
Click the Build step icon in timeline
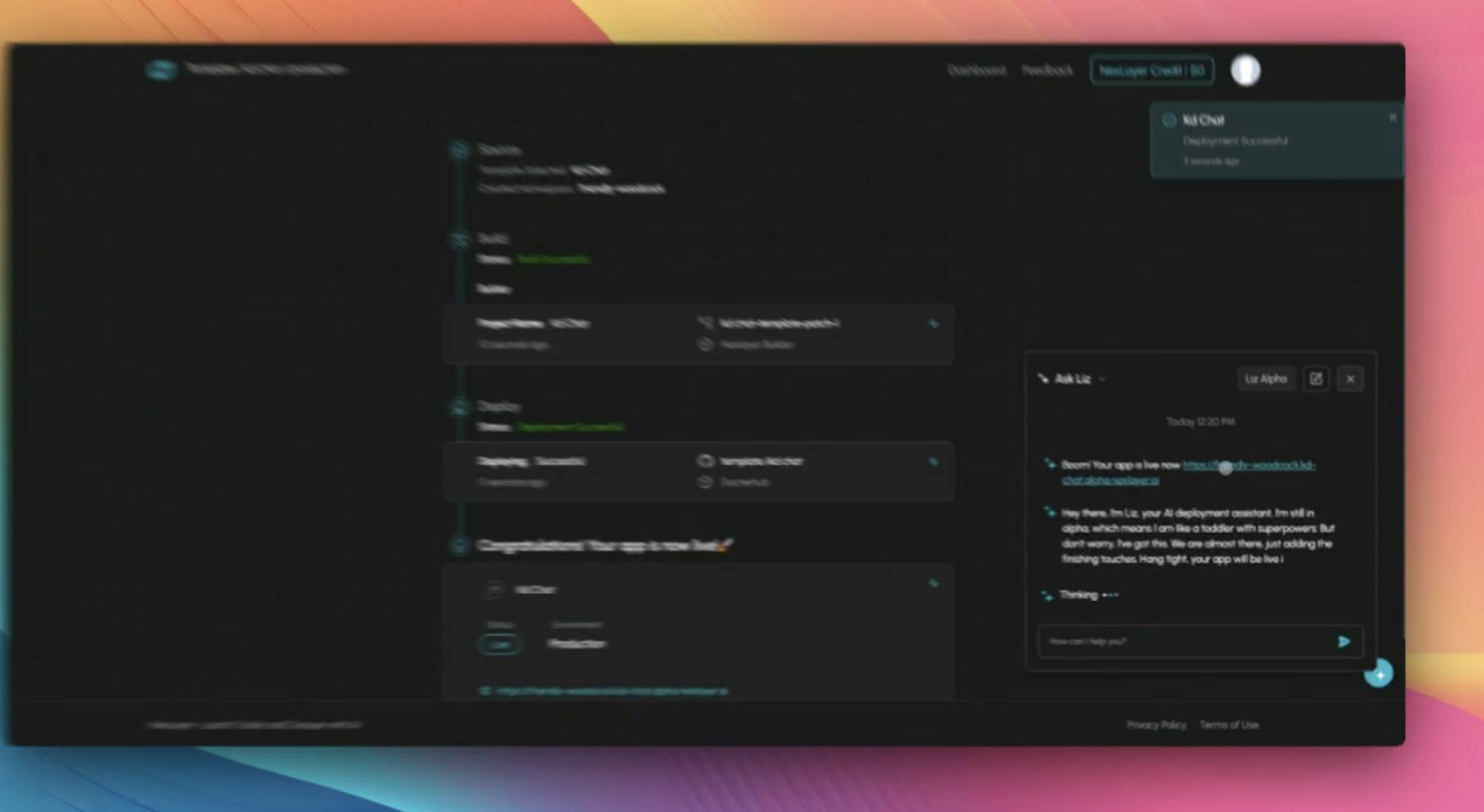(x=459, y=239)
